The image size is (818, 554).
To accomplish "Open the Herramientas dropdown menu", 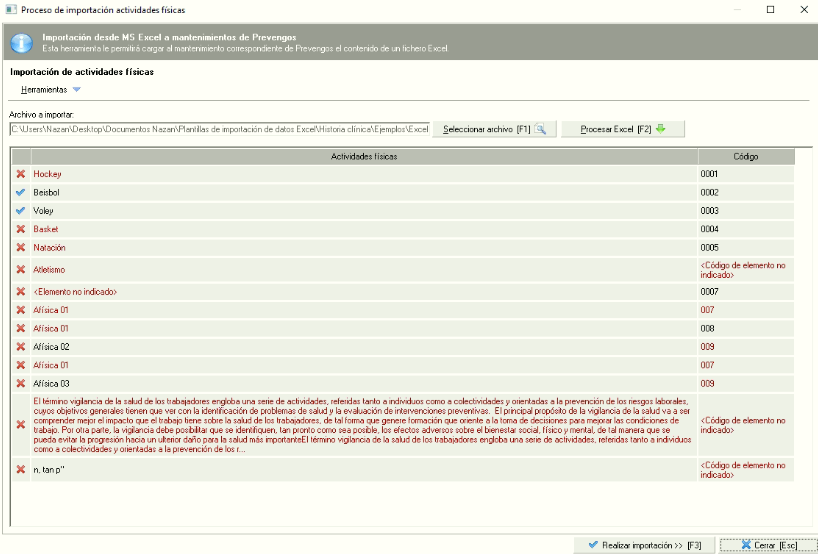I will tap(50, 90).
